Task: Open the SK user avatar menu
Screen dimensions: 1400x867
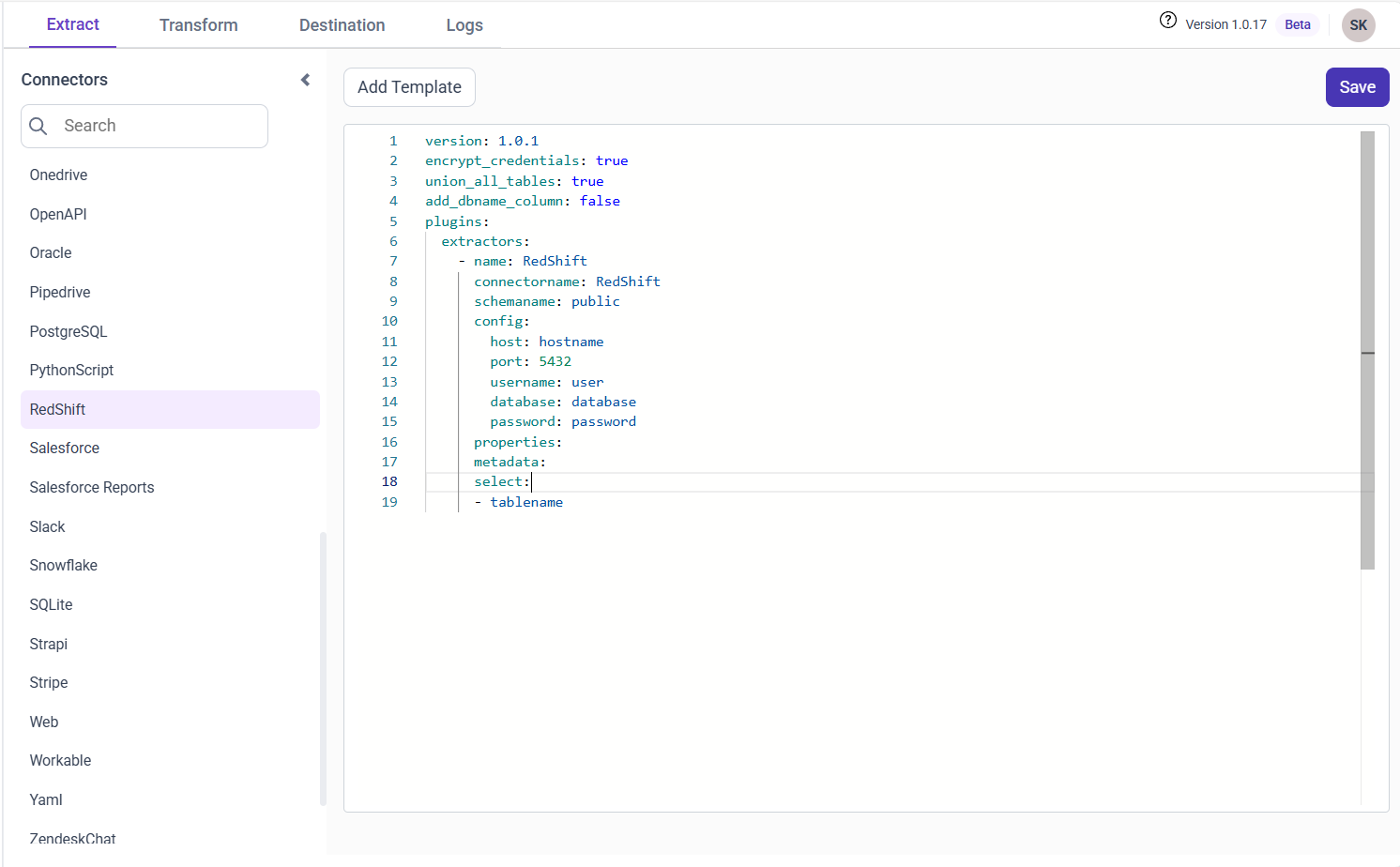Action: pyautogui.click(x=1358, y=25)
